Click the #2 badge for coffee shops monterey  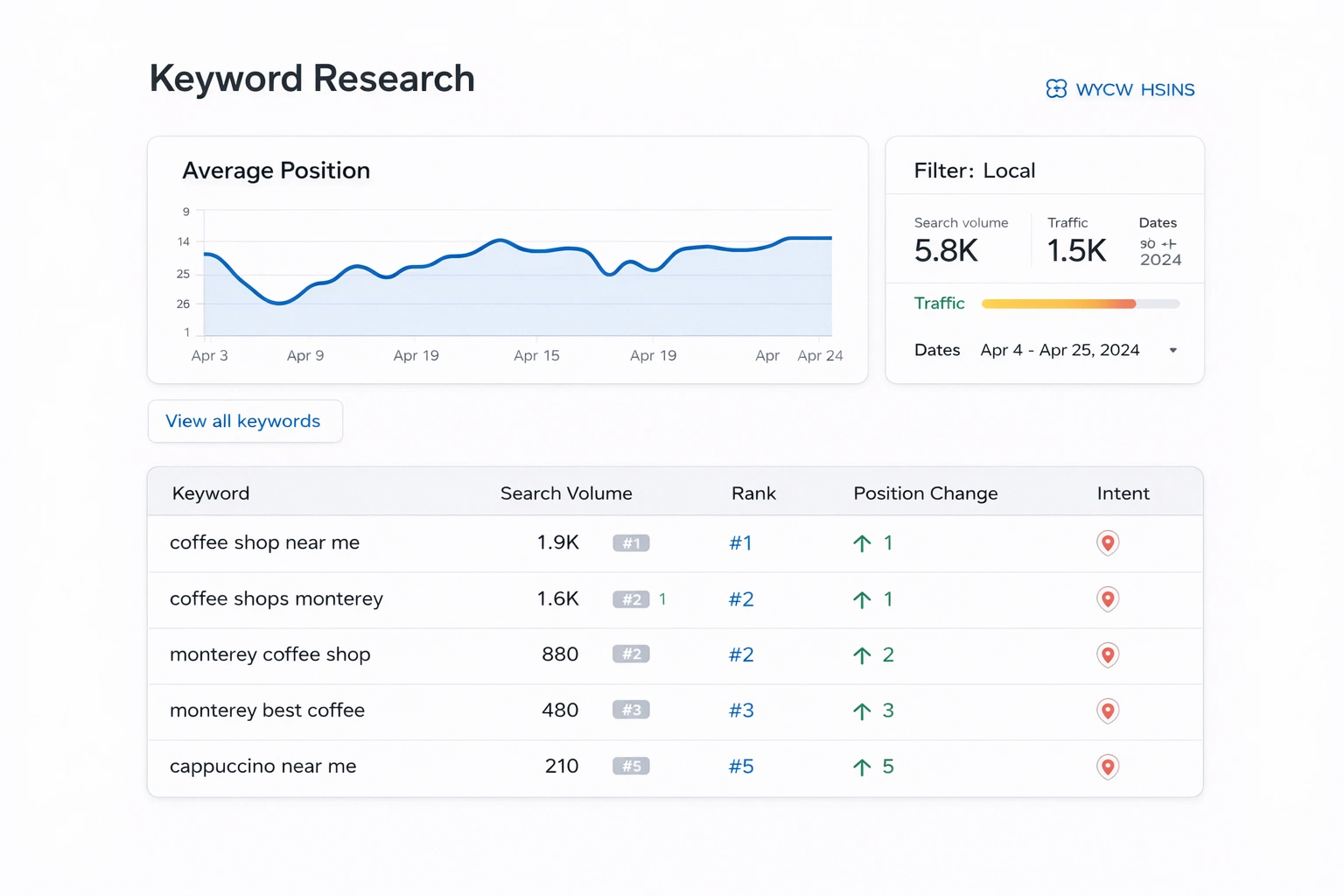tap(631, 599)
